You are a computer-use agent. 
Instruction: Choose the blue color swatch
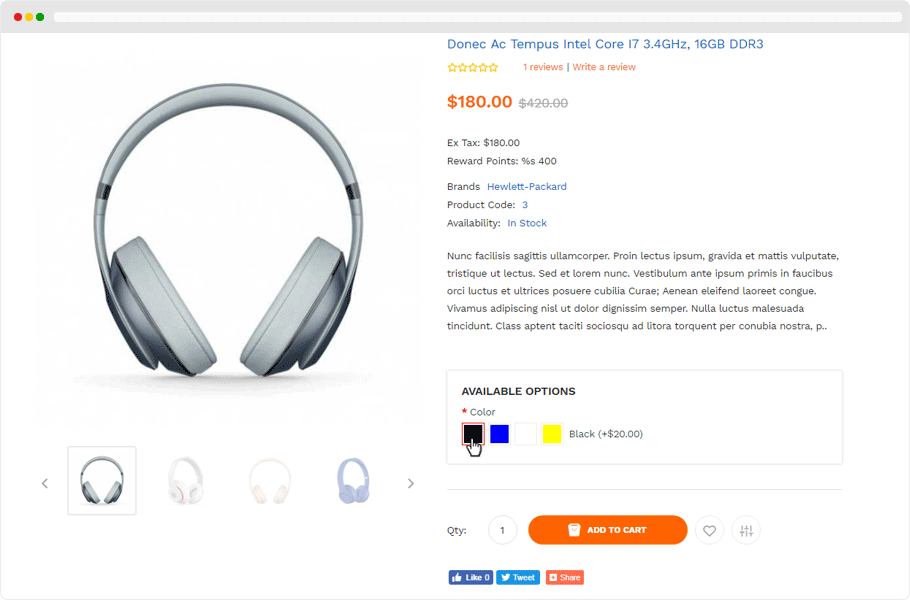[x=500, y=434]
